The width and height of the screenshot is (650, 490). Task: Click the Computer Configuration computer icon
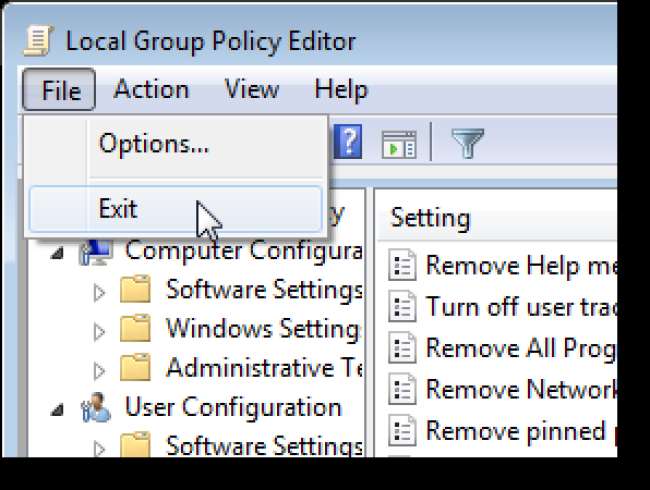tap(96, 251)
